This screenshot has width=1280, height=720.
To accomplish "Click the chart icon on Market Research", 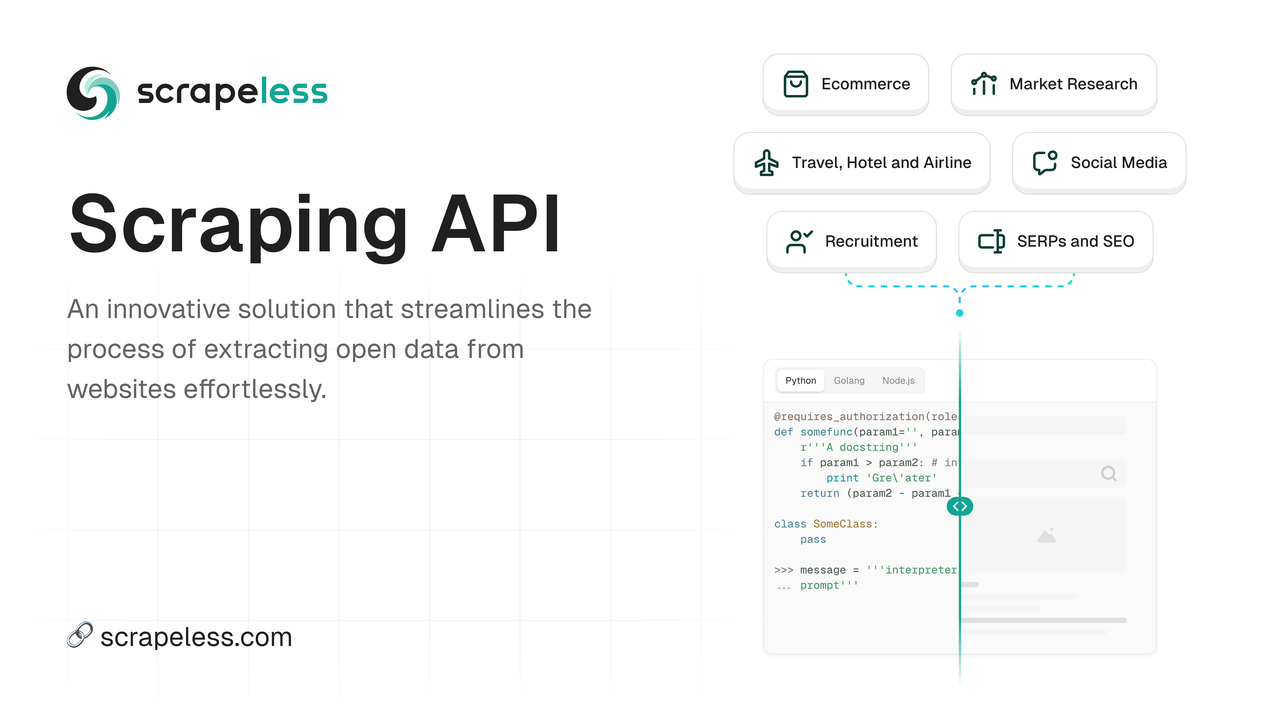I will [984, 84].
